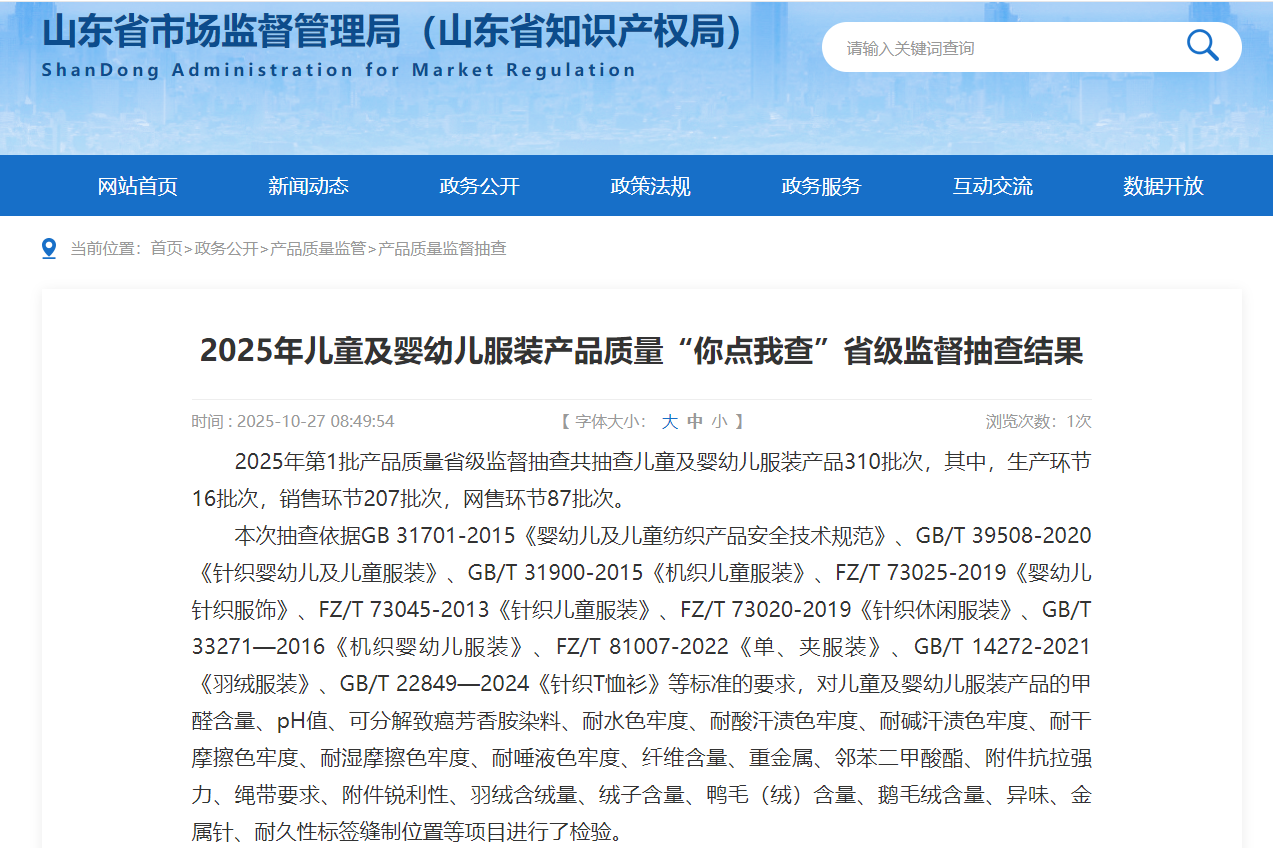
Task: Set font size to 大 (large)
Action: click(669, 422)
